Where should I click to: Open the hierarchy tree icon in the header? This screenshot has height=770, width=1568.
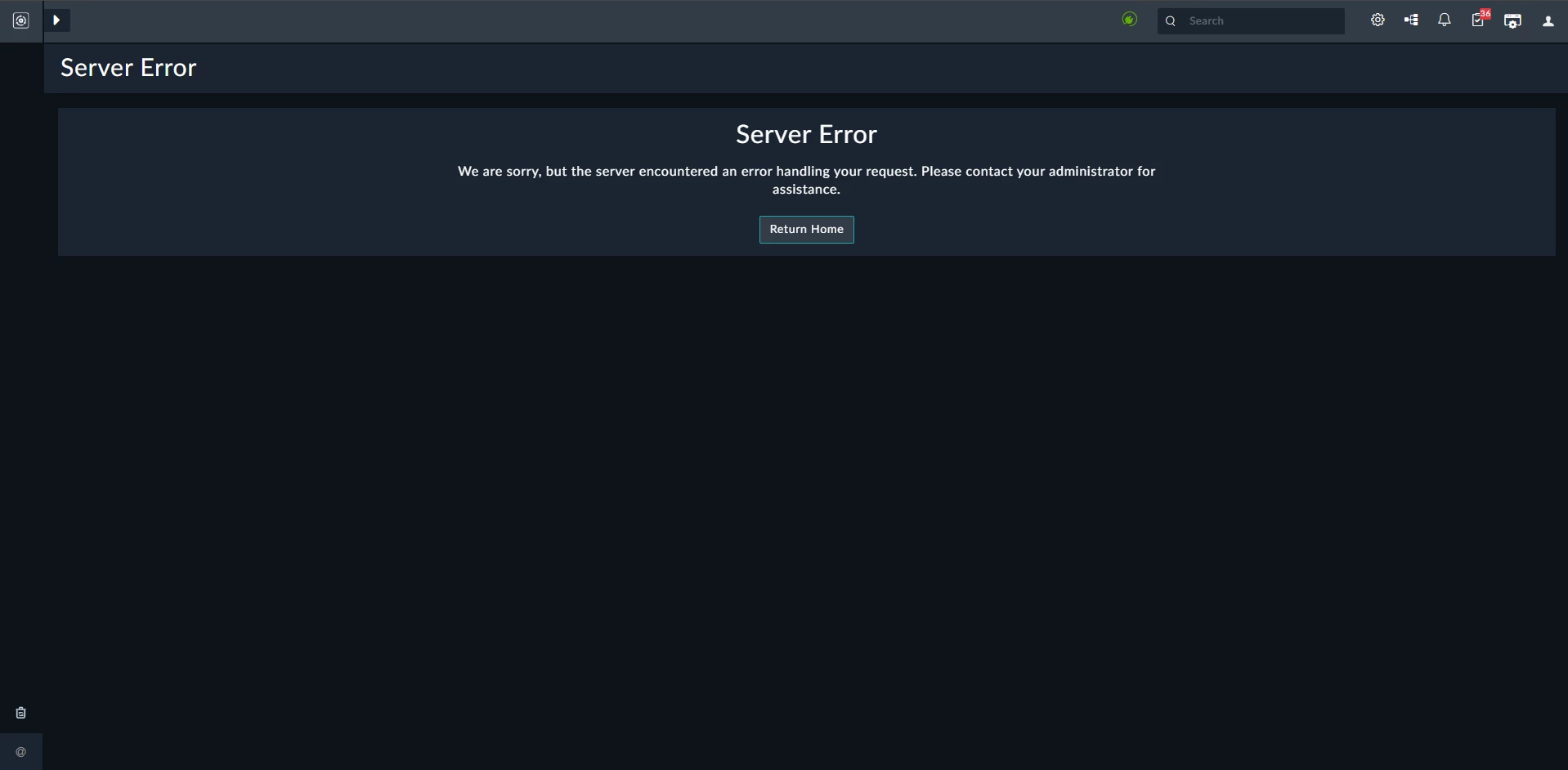point(1411,20)
